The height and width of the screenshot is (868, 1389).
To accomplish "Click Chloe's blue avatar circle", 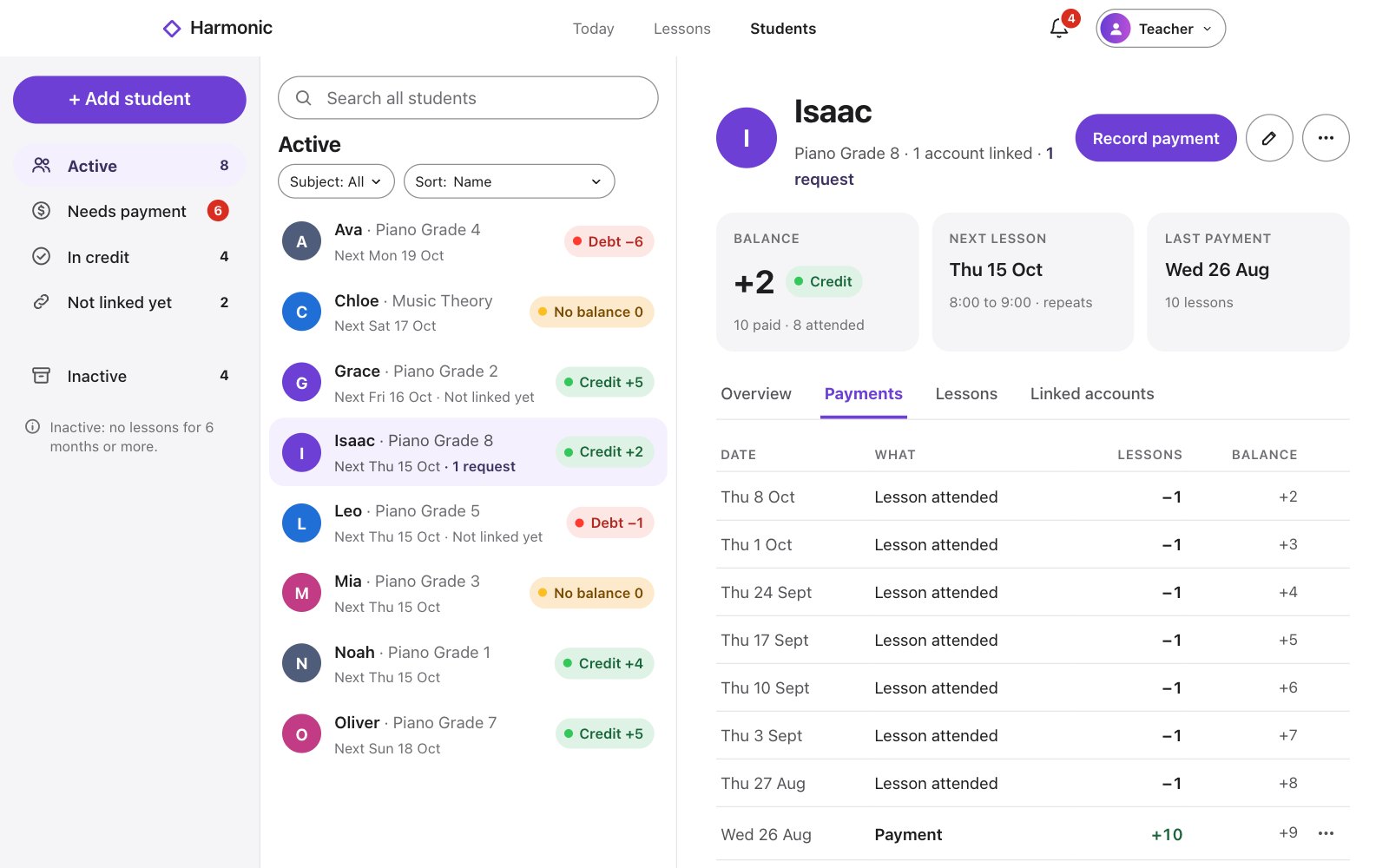I will coord(302,312).
